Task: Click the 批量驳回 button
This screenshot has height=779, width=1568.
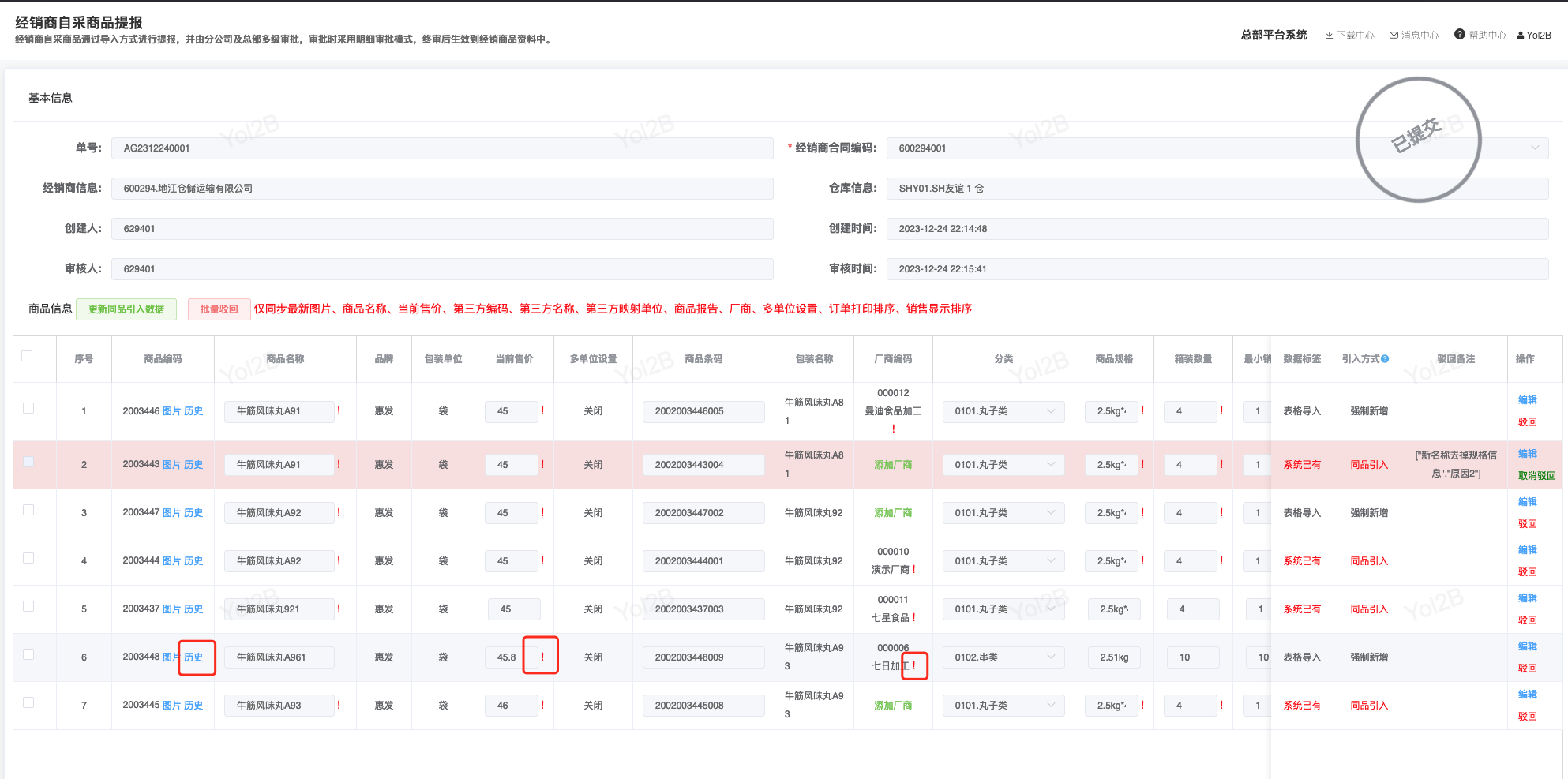Action: [x=219, y=309]
